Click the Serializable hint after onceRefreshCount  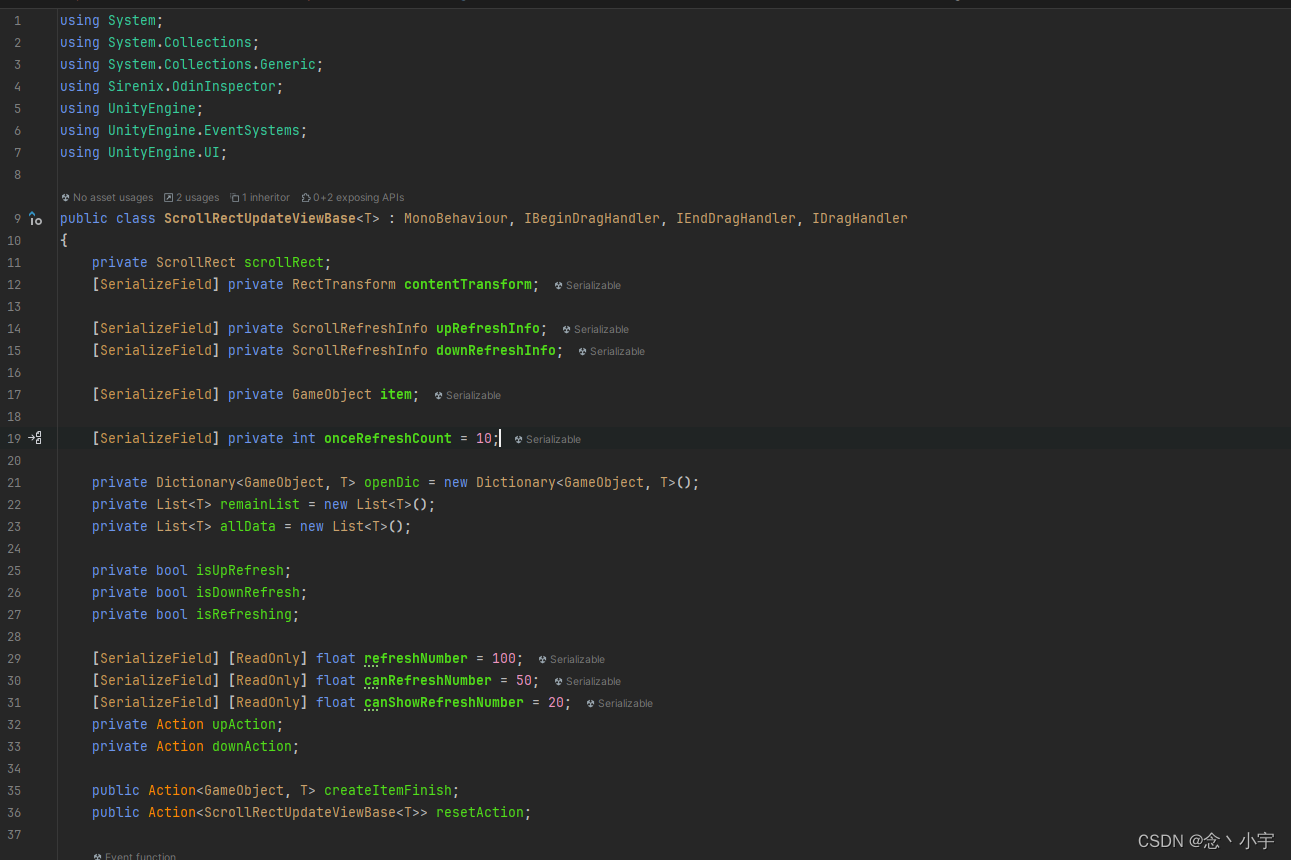pyautogui.click(x=547, y=440)
